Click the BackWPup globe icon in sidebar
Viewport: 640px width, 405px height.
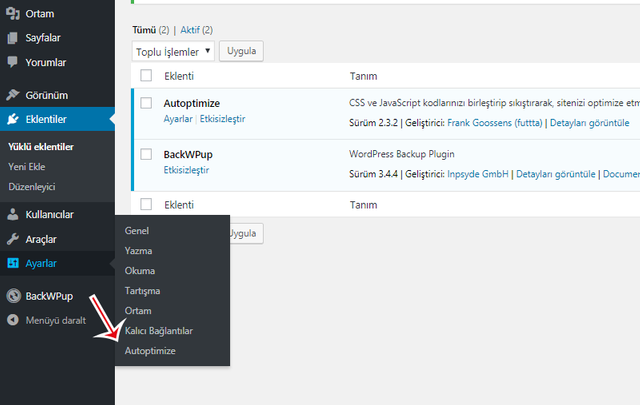pos(13,296)
